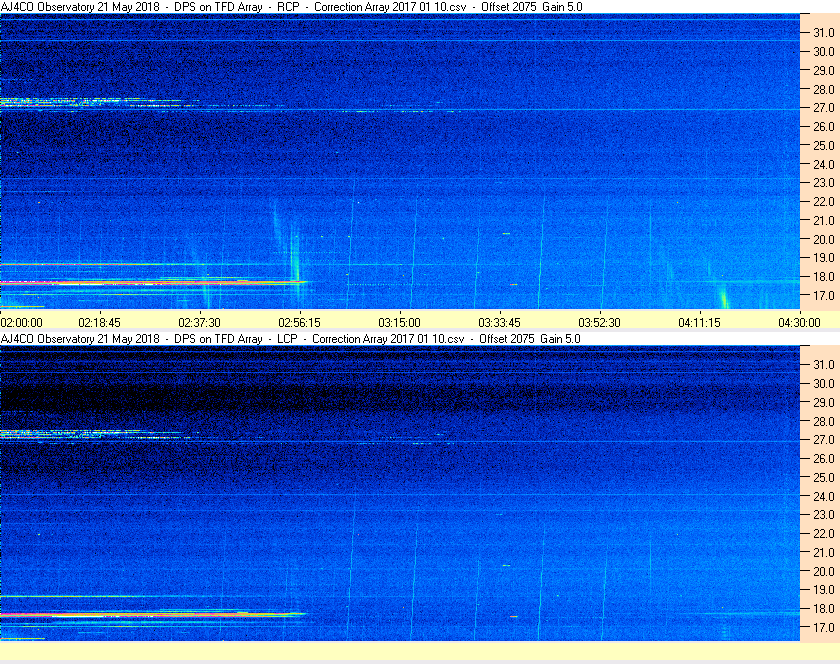840x664 pixels.
Task: Click the 02:18:45 time axis label
Action: 100,323
